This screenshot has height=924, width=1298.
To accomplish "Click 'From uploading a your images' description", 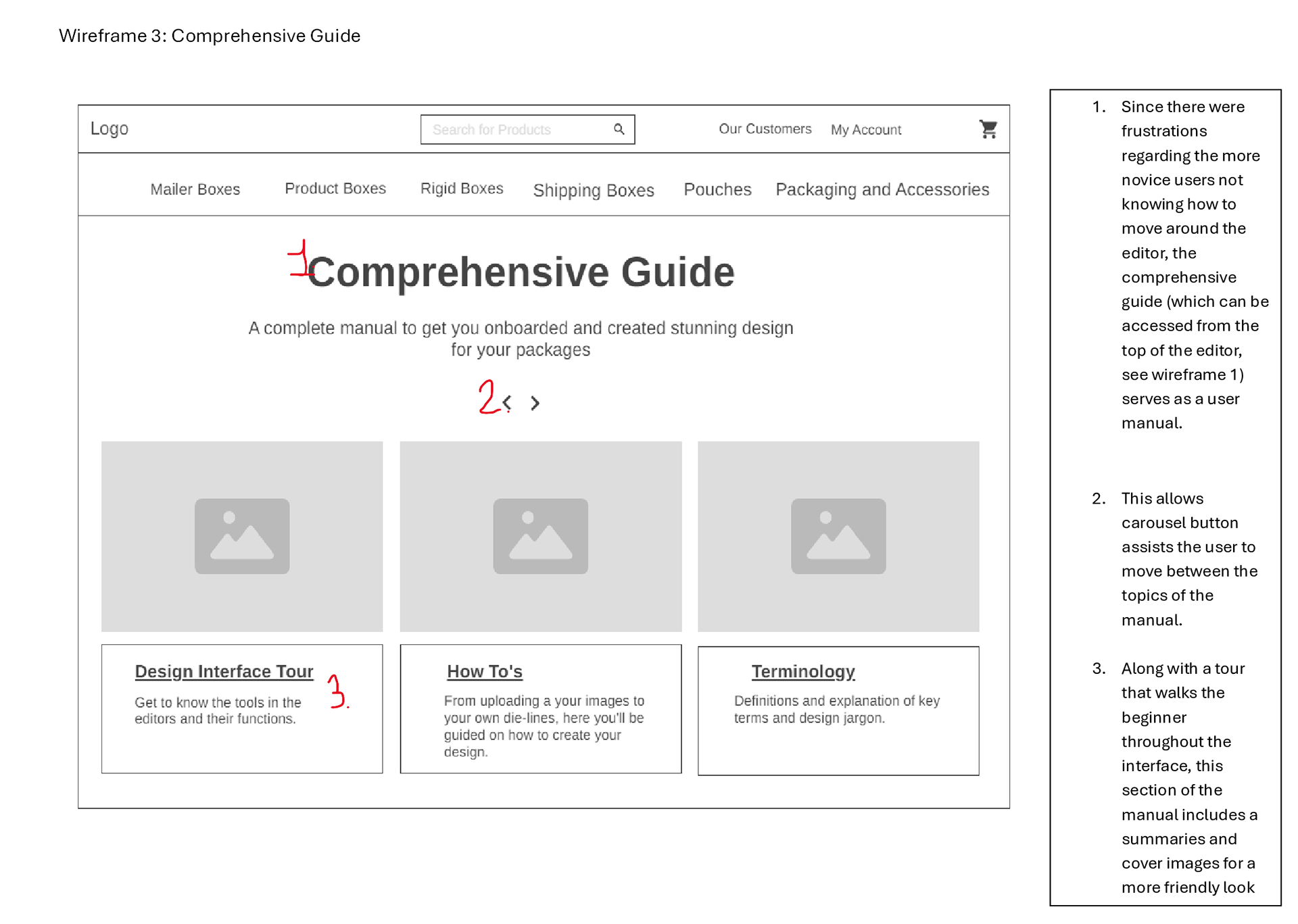I will pos(544,726).
